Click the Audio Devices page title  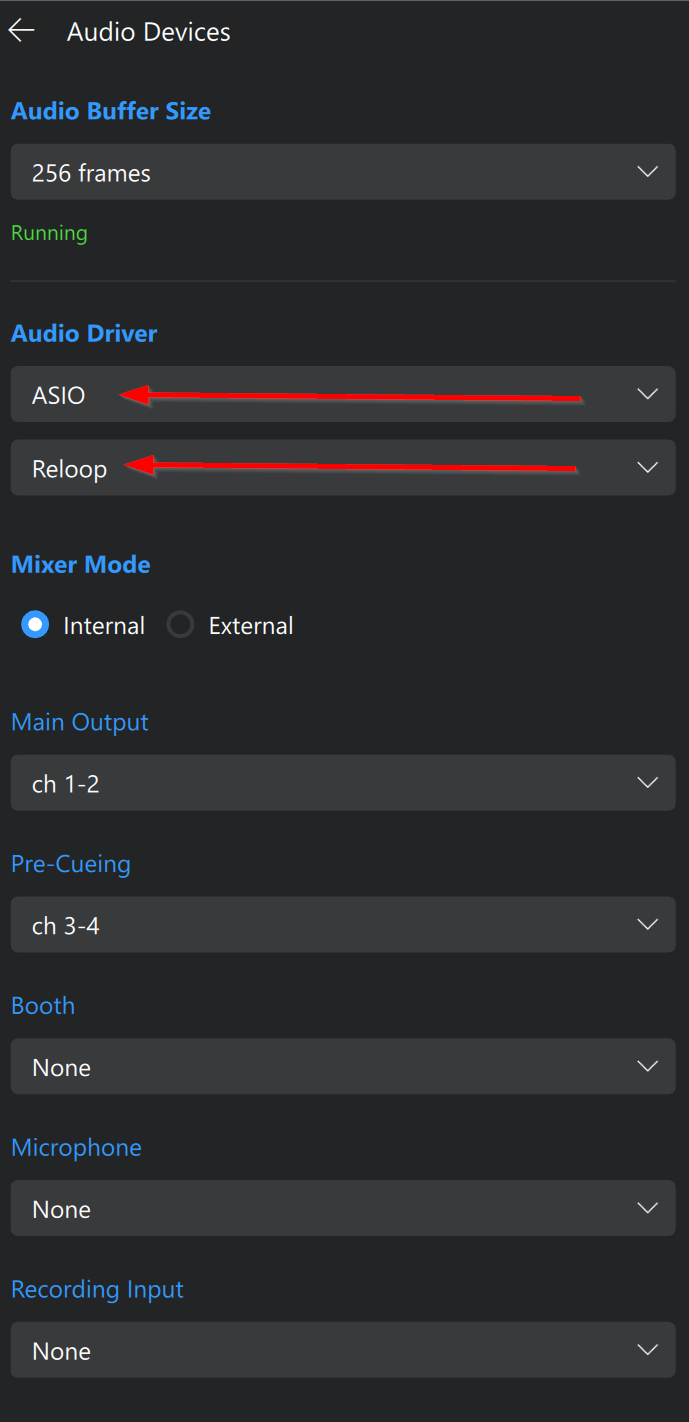(x=149, y=32)
